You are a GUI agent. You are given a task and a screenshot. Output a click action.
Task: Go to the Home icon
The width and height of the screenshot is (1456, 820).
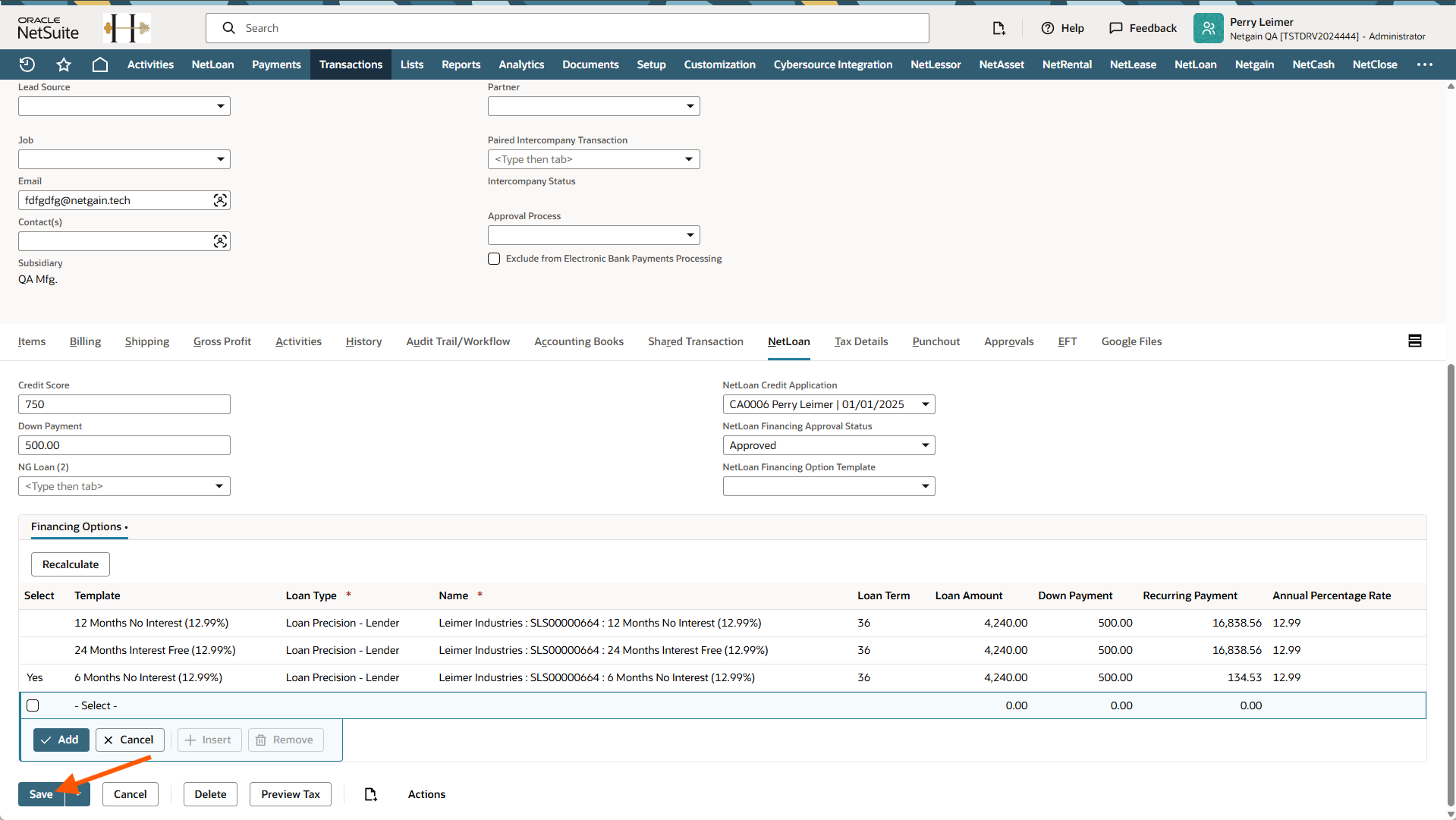coord(99,64)
